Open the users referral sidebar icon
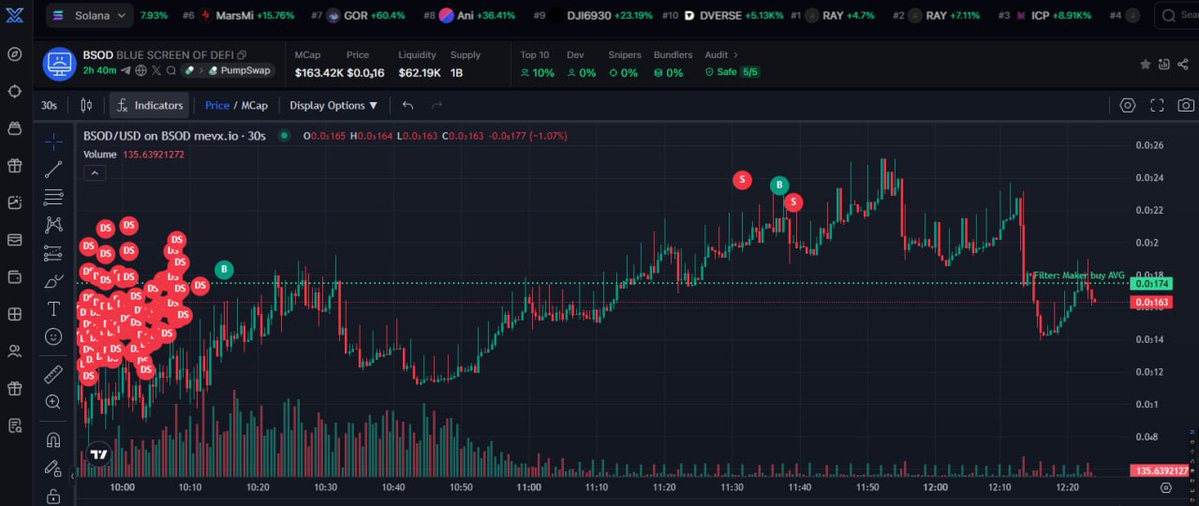Image resolution: width=1199 pixels, height=506 pixels. [15, 352]
